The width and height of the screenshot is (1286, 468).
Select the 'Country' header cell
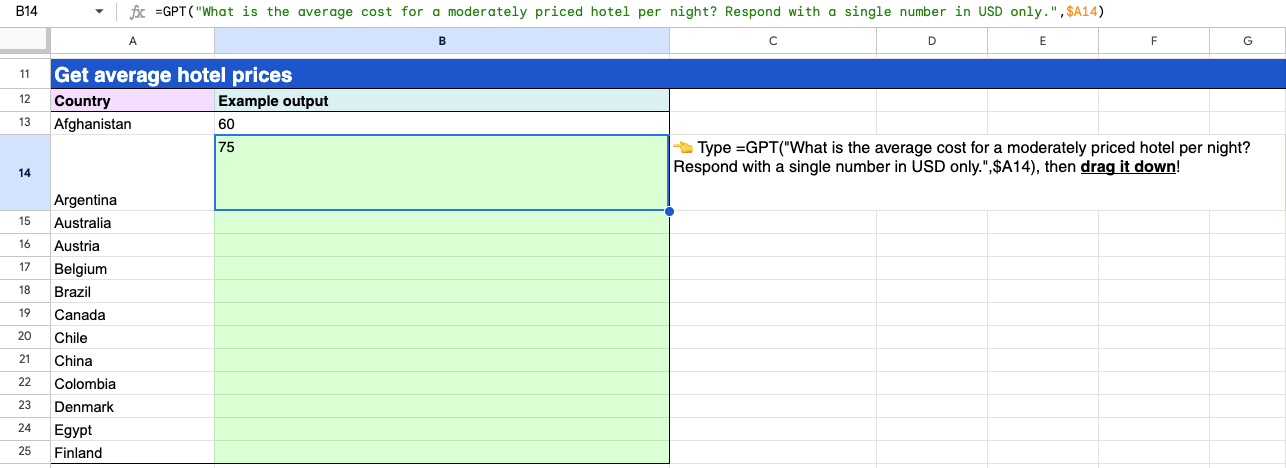(132, 101)
